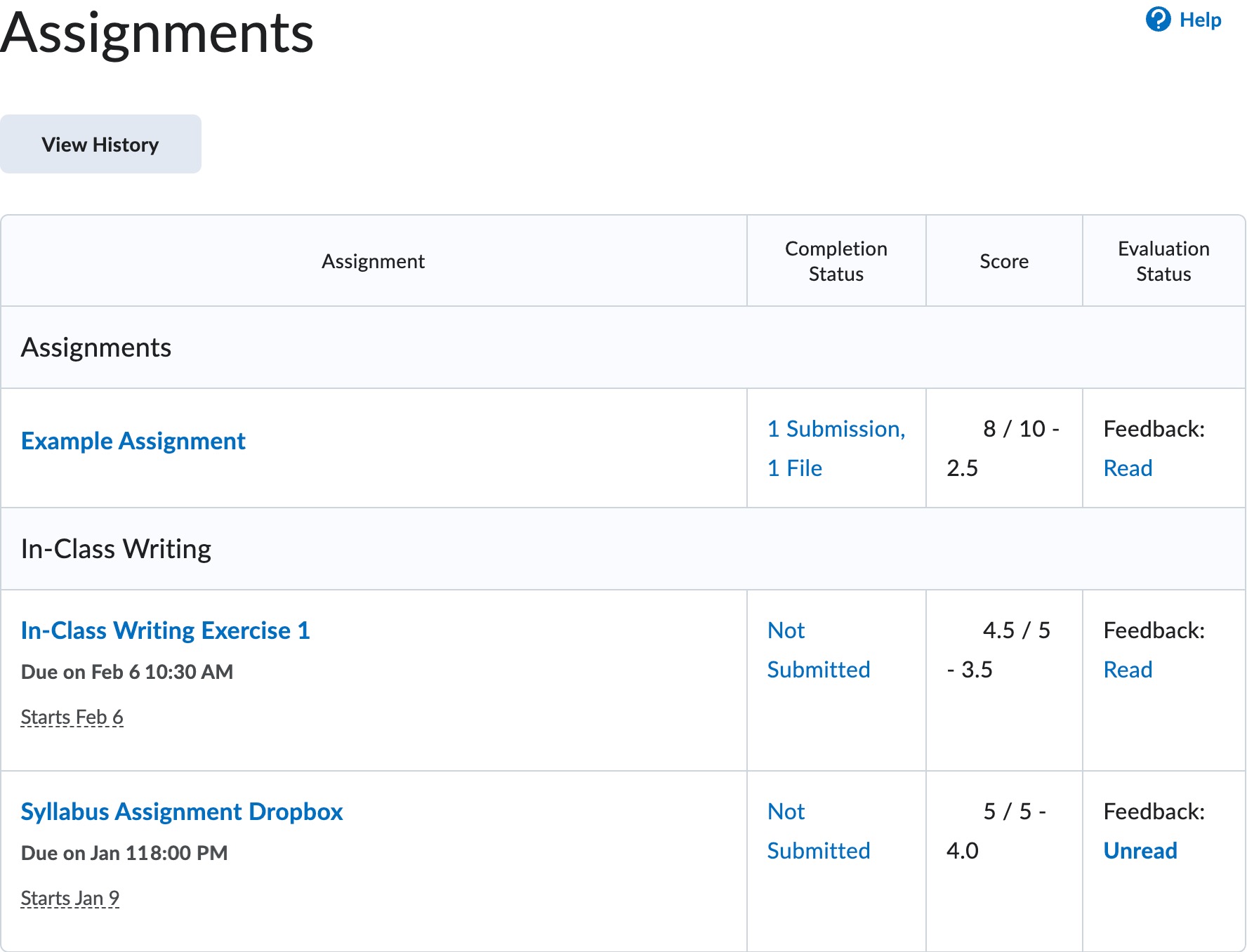Select the Assignments category row

[x=96, y=347]
